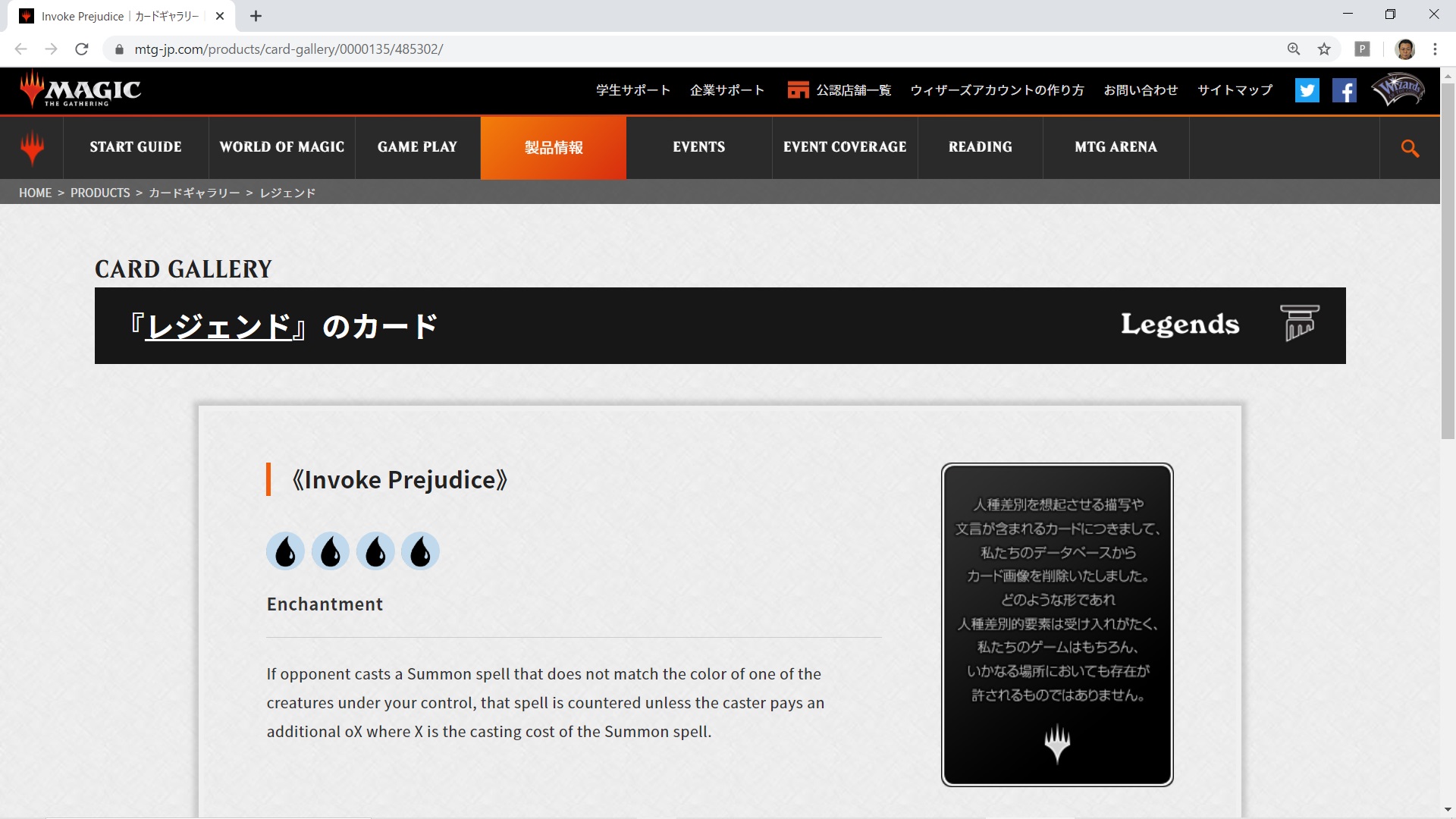Click the HOME breadcrumb
1456x819 pixels.
point(35,193)
